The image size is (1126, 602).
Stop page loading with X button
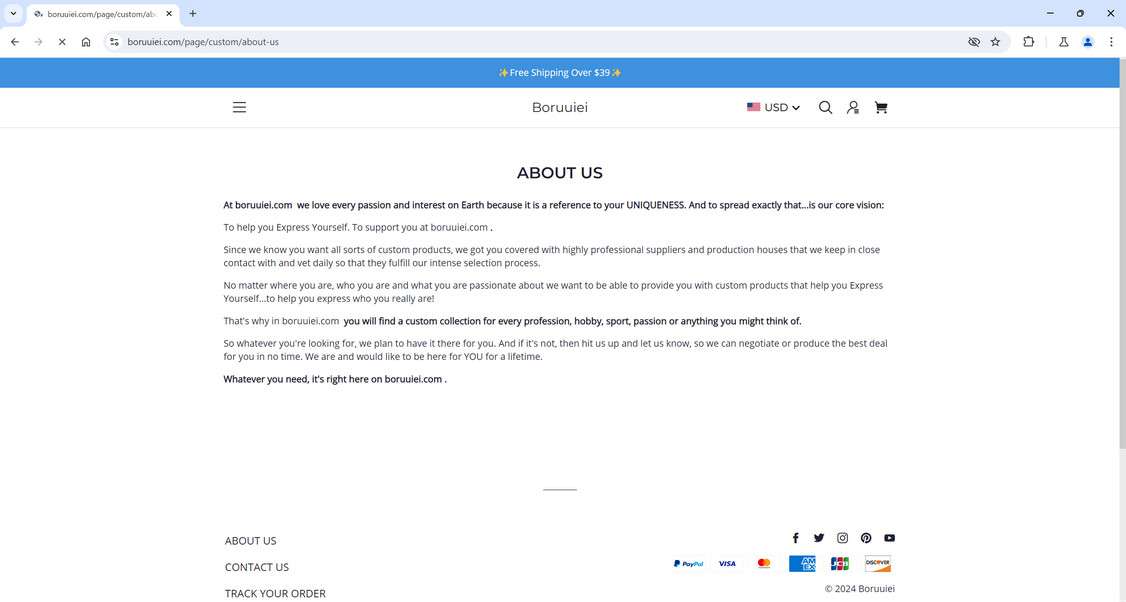pos(62,42)
